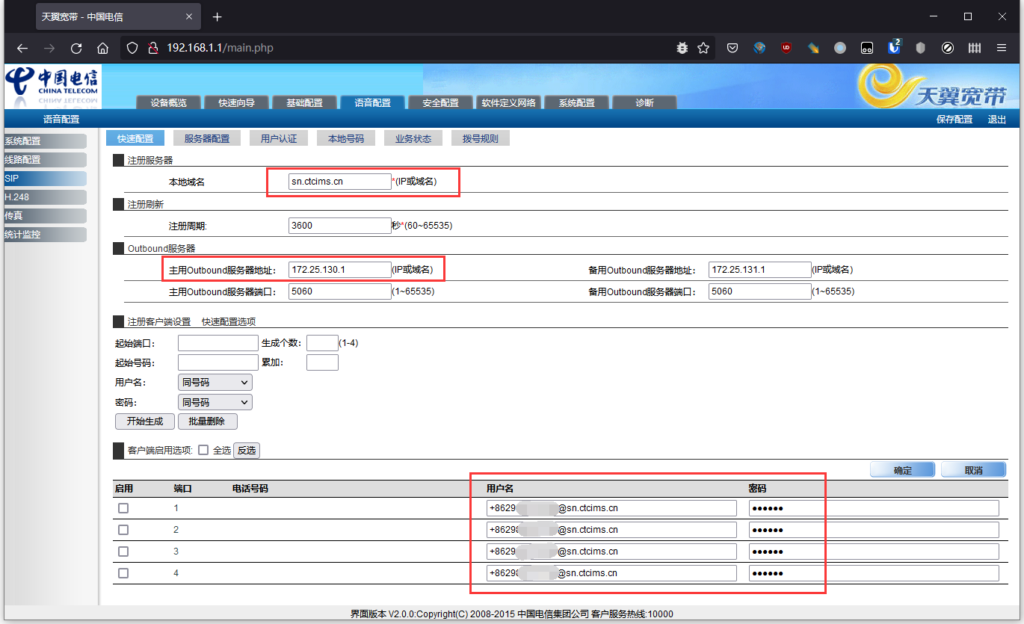Open the robot-face extension icon
Viewport: 1024px width, 624px height.
[x=867, y=48]
